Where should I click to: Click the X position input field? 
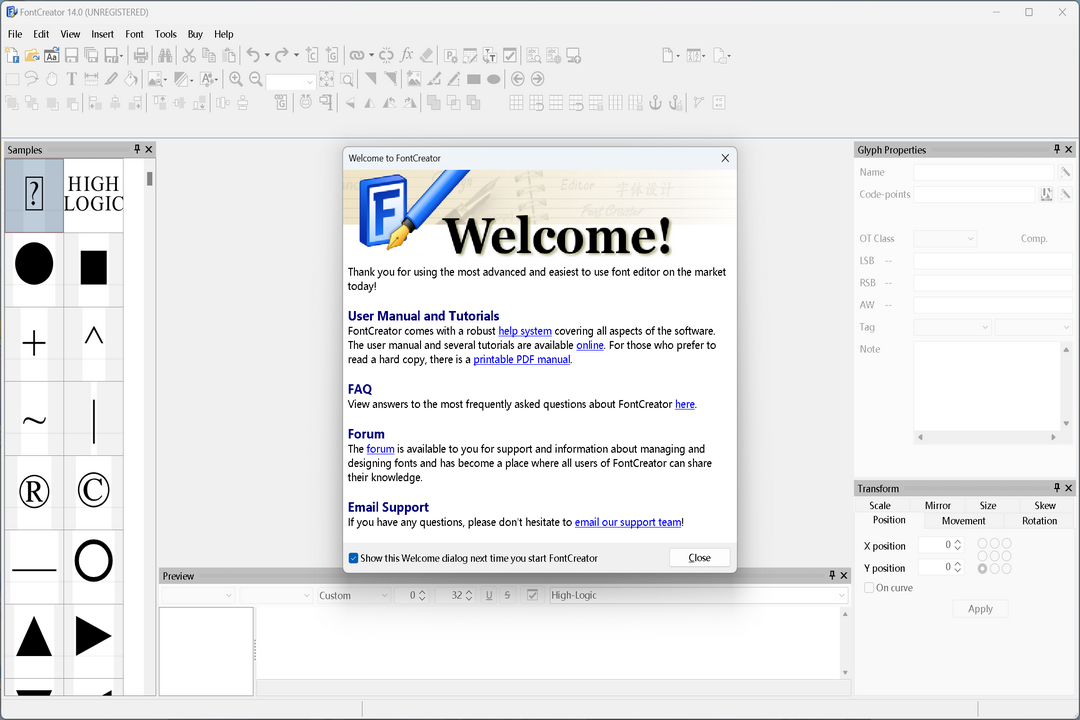[x=933, y=546]
